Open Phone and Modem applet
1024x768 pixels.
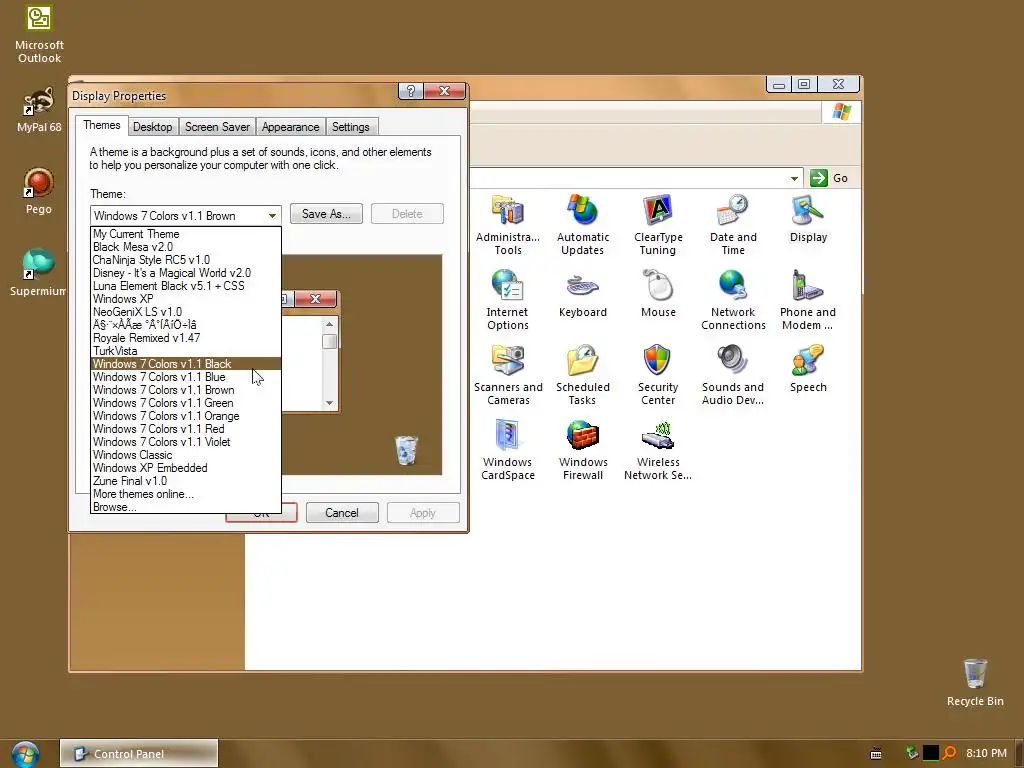tap(808, 300)
